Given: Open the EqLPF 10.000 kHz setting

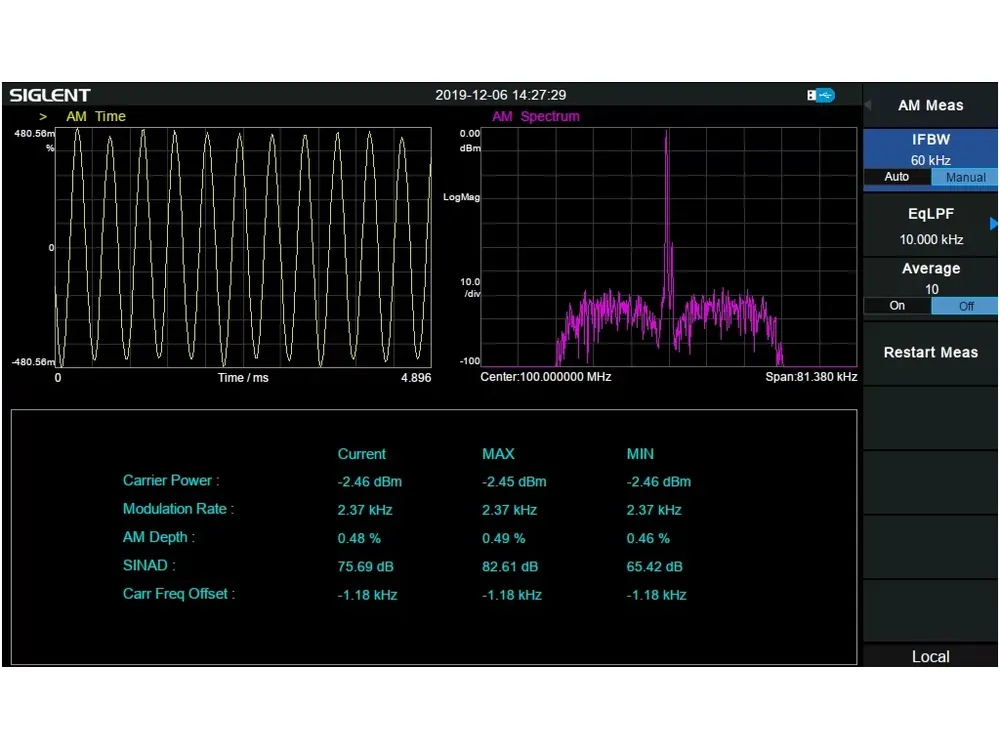Looking at the screenshot, I should click(930, 226).
